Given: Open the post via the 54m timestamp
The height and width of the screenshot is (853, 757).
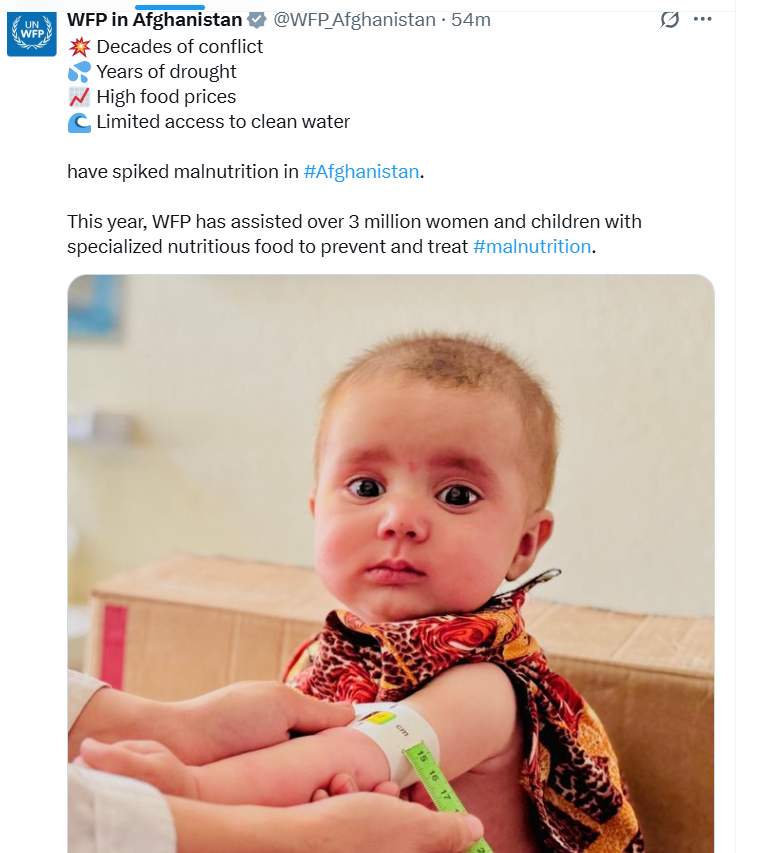Looking at the screenshot, I should pyautogui.click(x=471, y=20).
